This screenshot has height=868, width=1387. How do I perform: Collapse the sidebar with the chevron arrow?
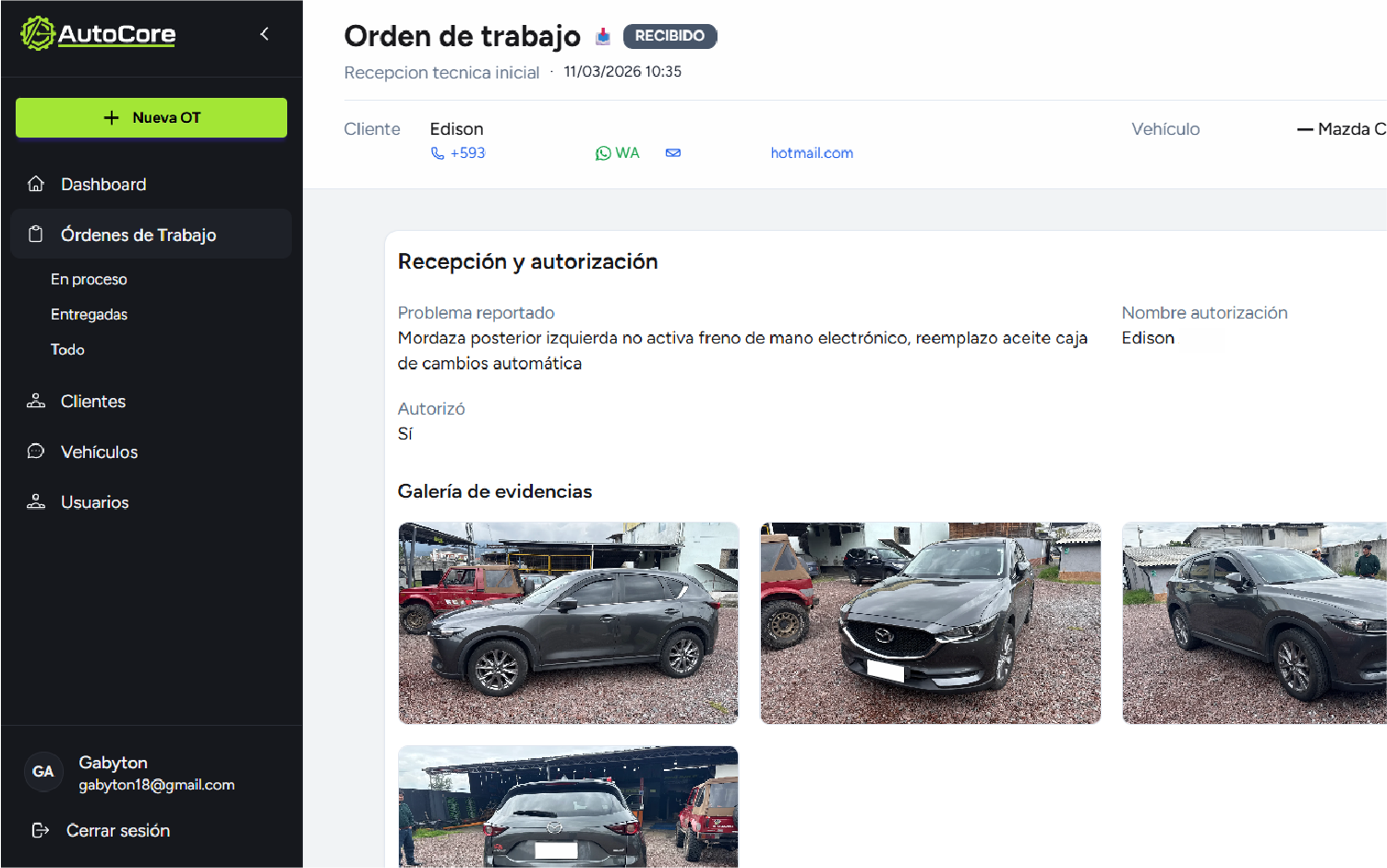[x=264, y=34]
